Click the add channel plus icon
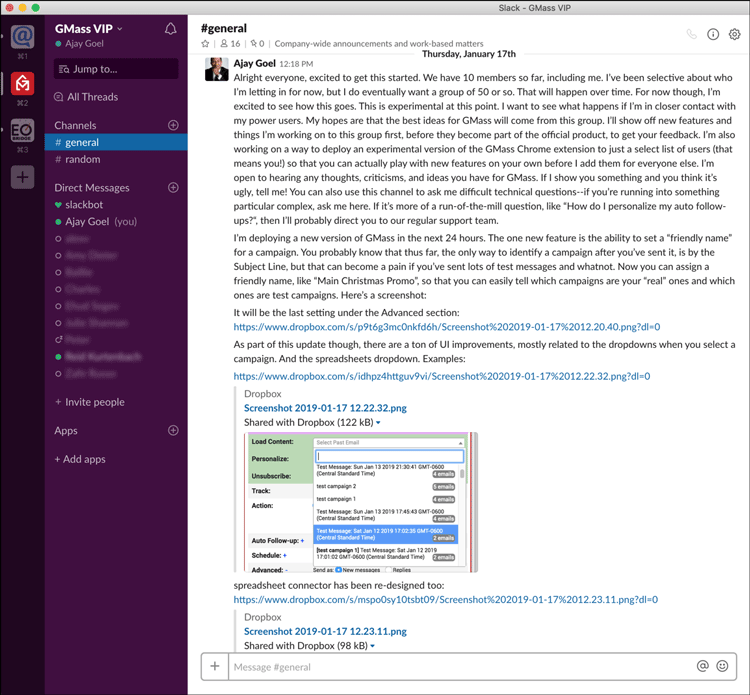This screenshot has width=750, height=695. point(173,125)
